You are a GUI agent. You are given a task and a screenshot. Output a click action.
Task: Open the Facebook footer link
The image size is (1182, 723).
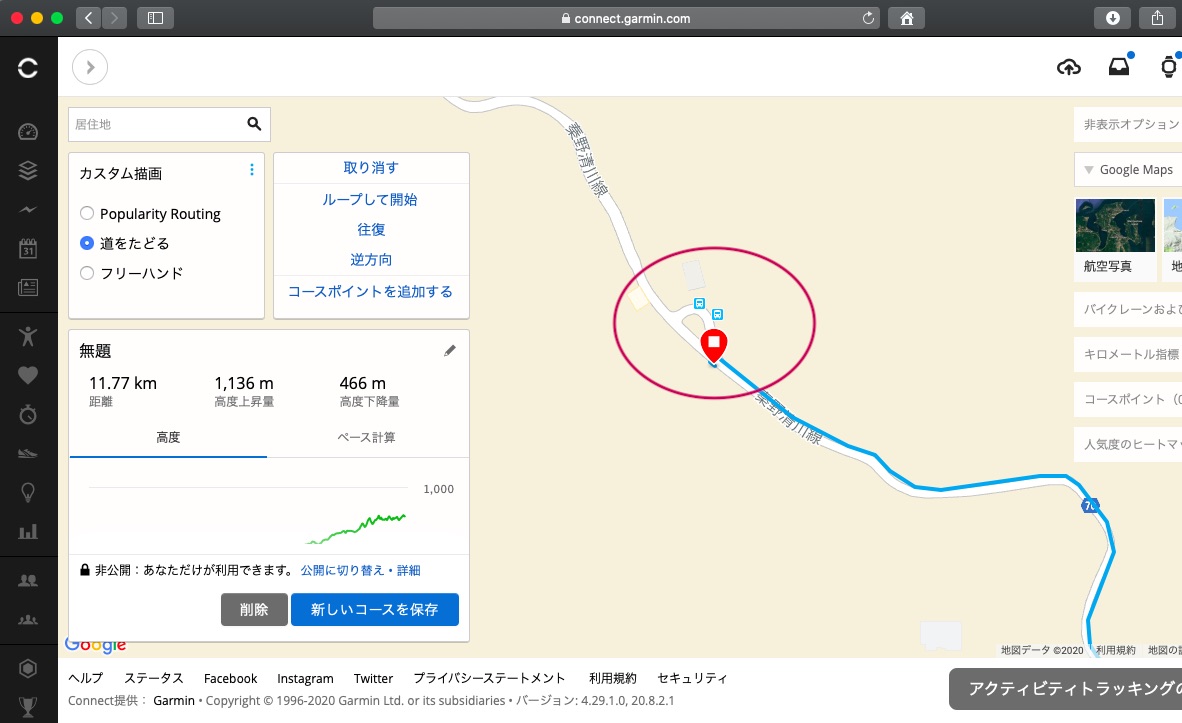pyautogui.click(x=231, y=679)
